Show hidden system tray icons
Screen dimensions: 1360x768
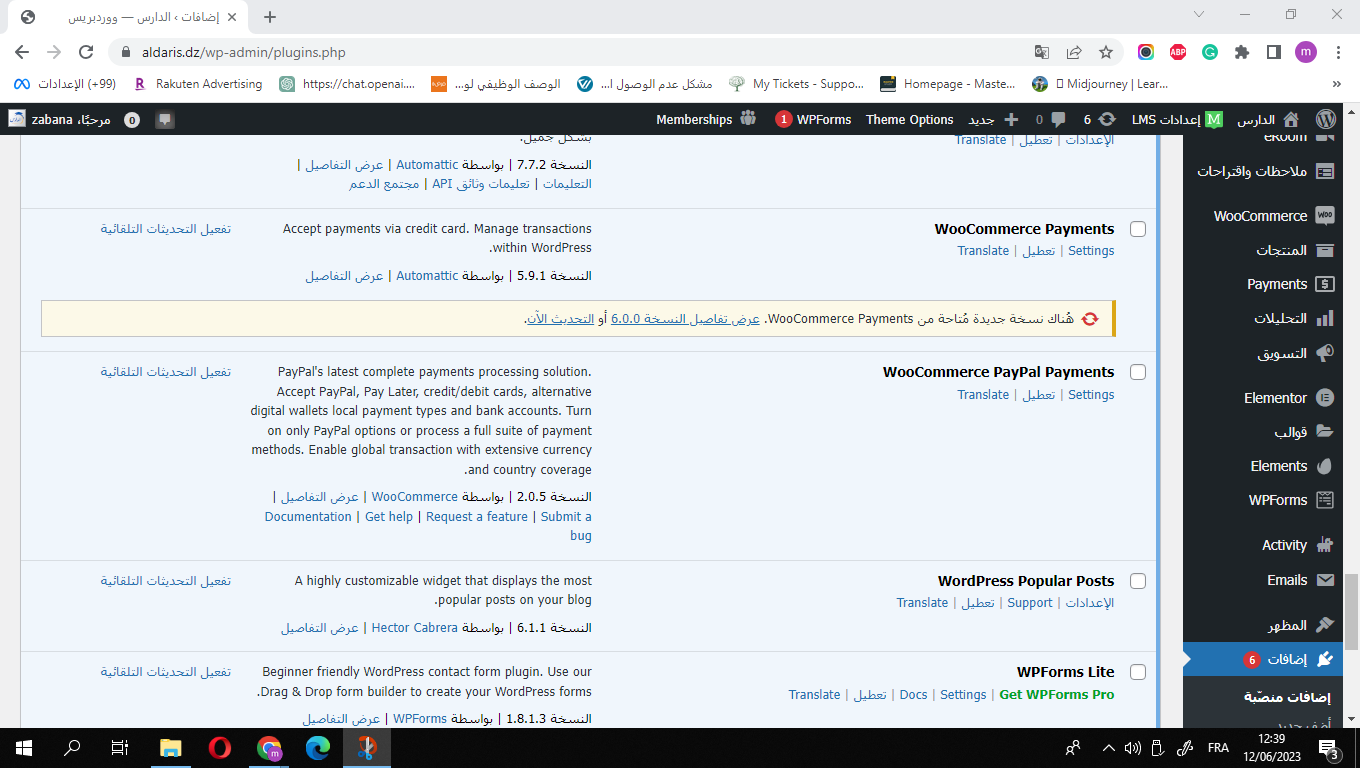click(1108, 747)
